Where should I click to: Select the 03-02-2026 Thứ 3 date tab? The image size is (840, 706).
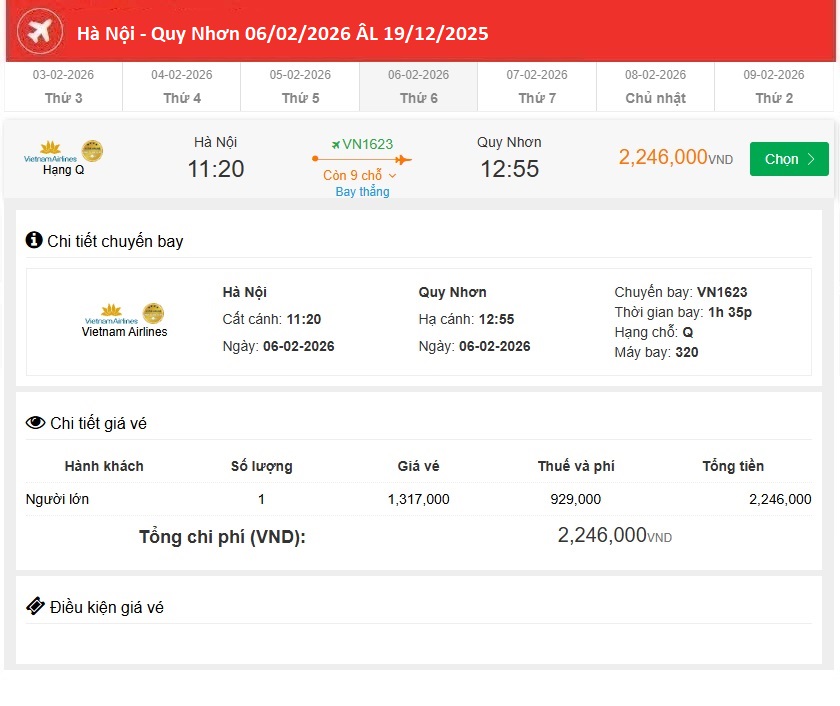coord(64,86)
